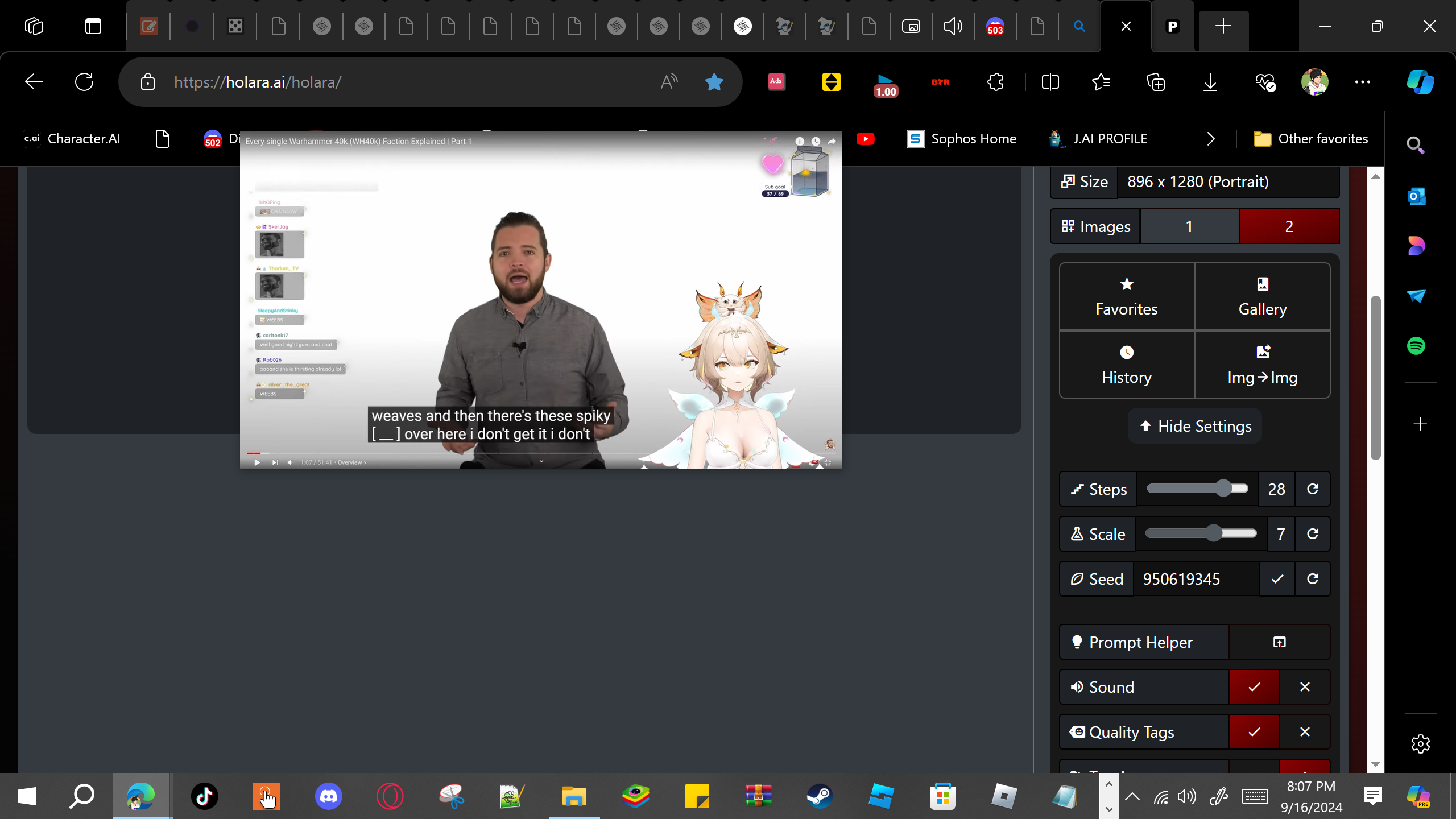
Task: Refresh the holara.ai page
Action: click(84, 82)
